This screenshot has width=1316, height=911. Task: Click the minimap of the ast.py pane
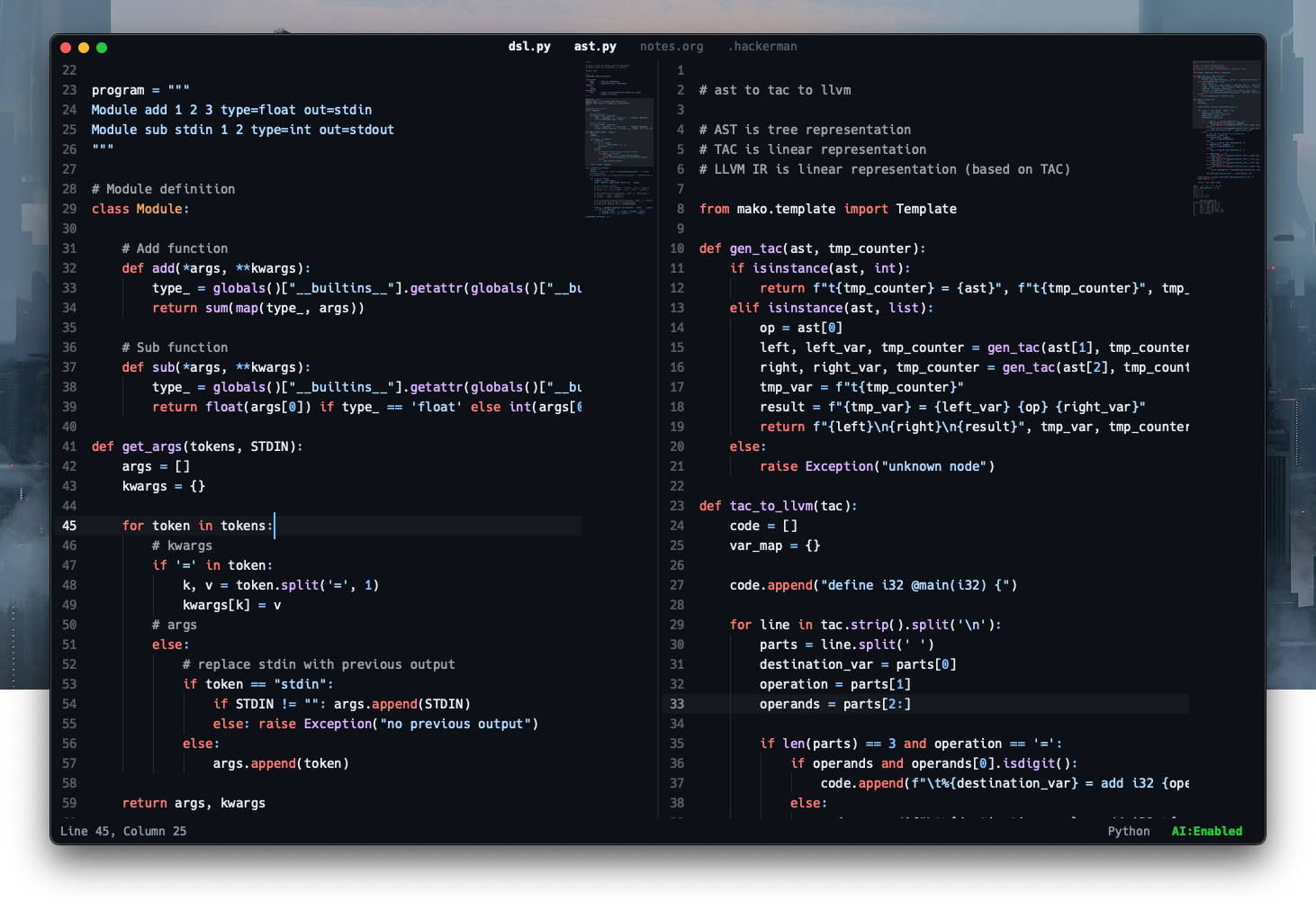[x=1226, y=137]
